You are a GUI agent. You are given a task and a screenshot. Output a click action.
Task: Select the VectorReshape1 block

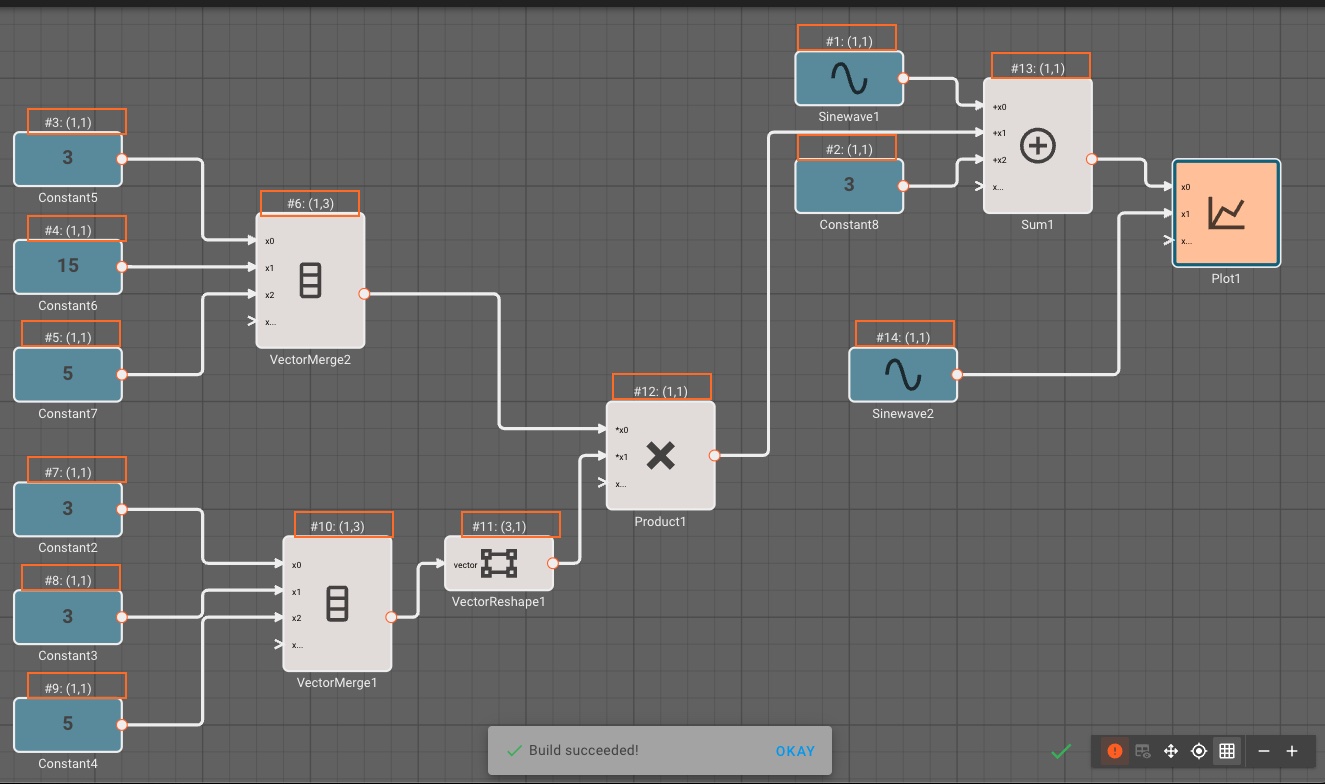pyautogui.click(x=499, y=563)
